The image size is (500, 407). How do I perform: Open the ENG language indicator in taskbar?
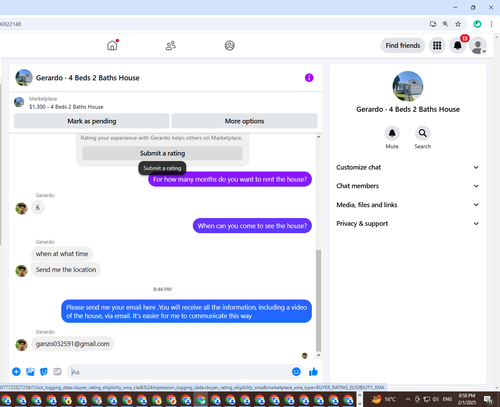[447, 399]
